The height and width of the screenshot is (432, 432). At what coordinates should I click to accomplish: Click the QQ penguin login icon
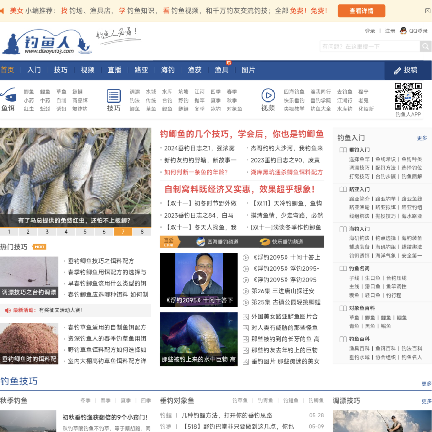point(403,31)
